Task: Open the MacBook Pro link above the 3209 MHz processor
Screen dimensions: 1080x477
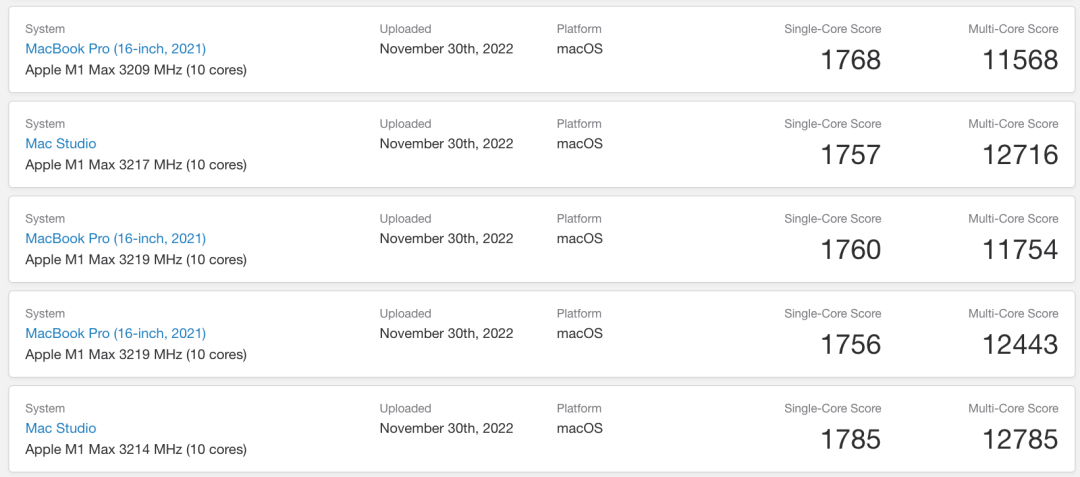Action: tap(115, 49)
